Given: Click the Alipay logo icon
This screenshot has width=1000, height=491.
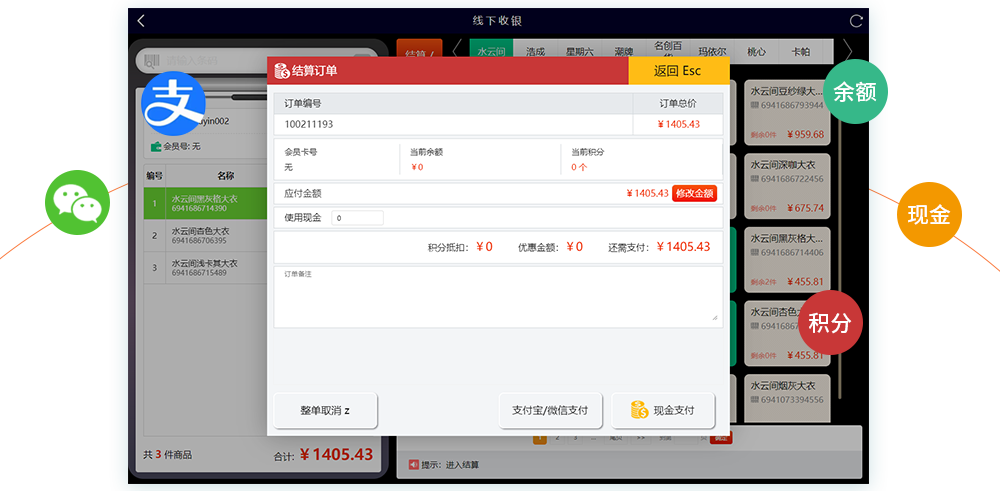Looking at the screenshot, I should (173, 103).
